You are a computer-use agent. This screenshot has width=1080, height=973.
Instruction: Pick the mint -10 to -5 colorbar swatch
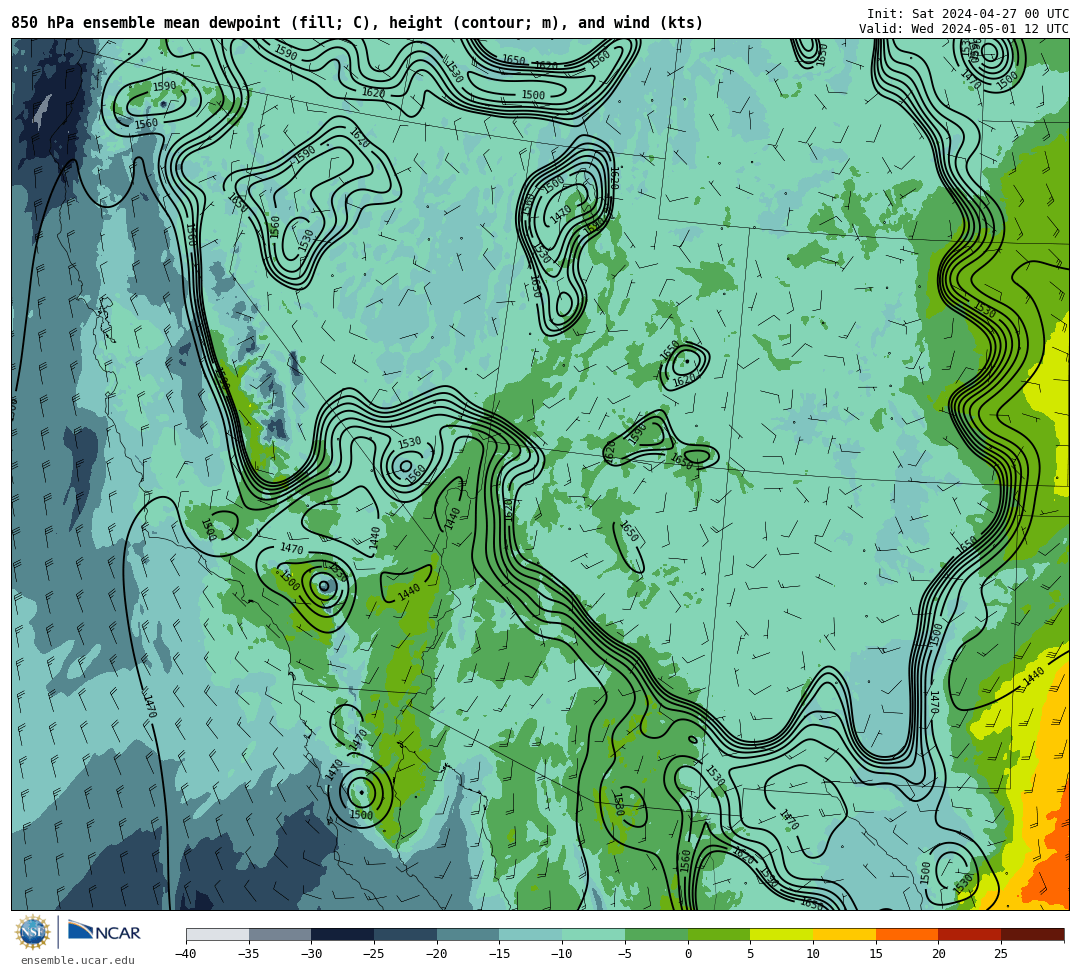click(594, 934)
